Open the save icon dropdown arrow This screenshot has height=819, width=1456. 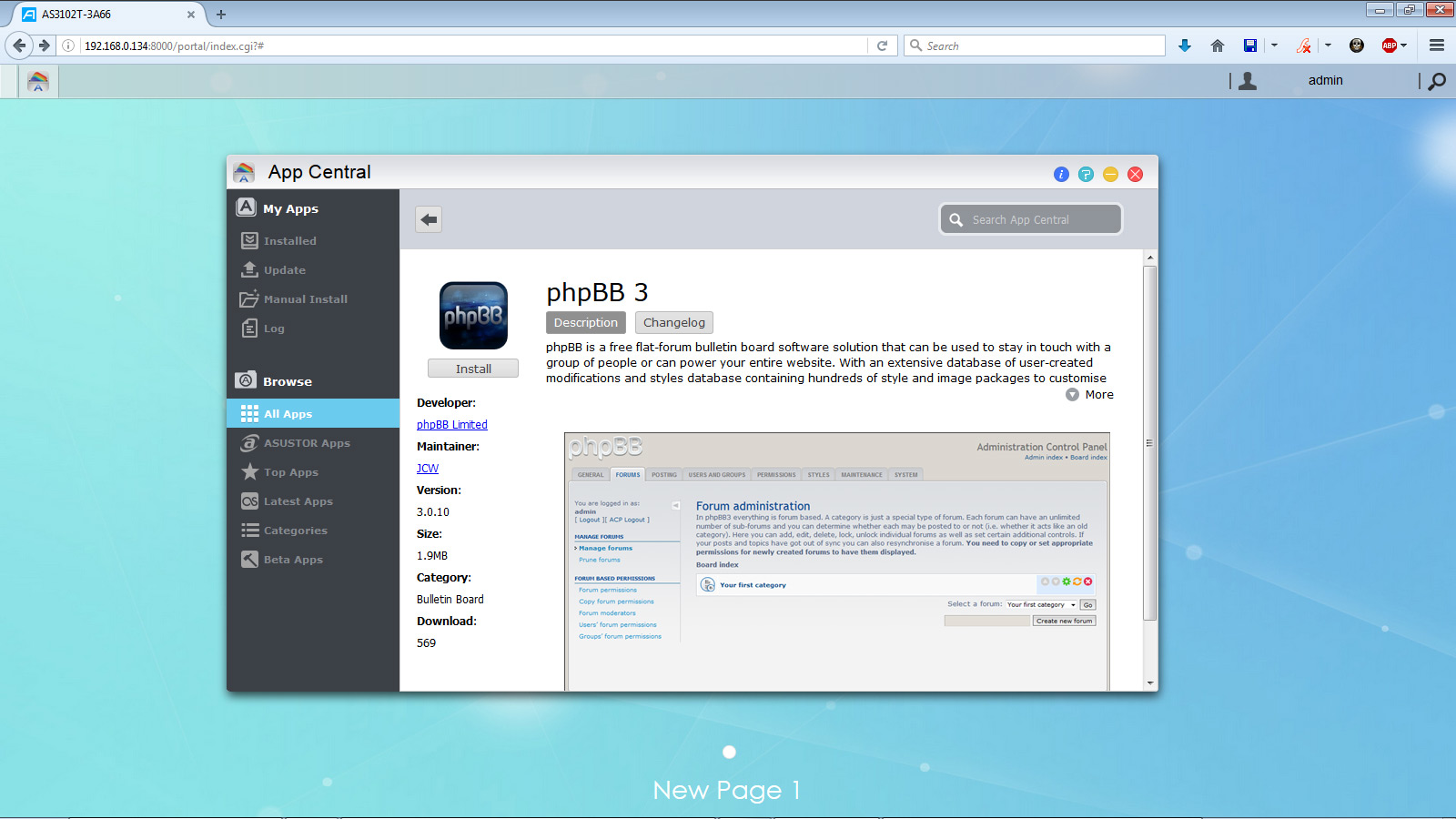(x=1274, y=45)
